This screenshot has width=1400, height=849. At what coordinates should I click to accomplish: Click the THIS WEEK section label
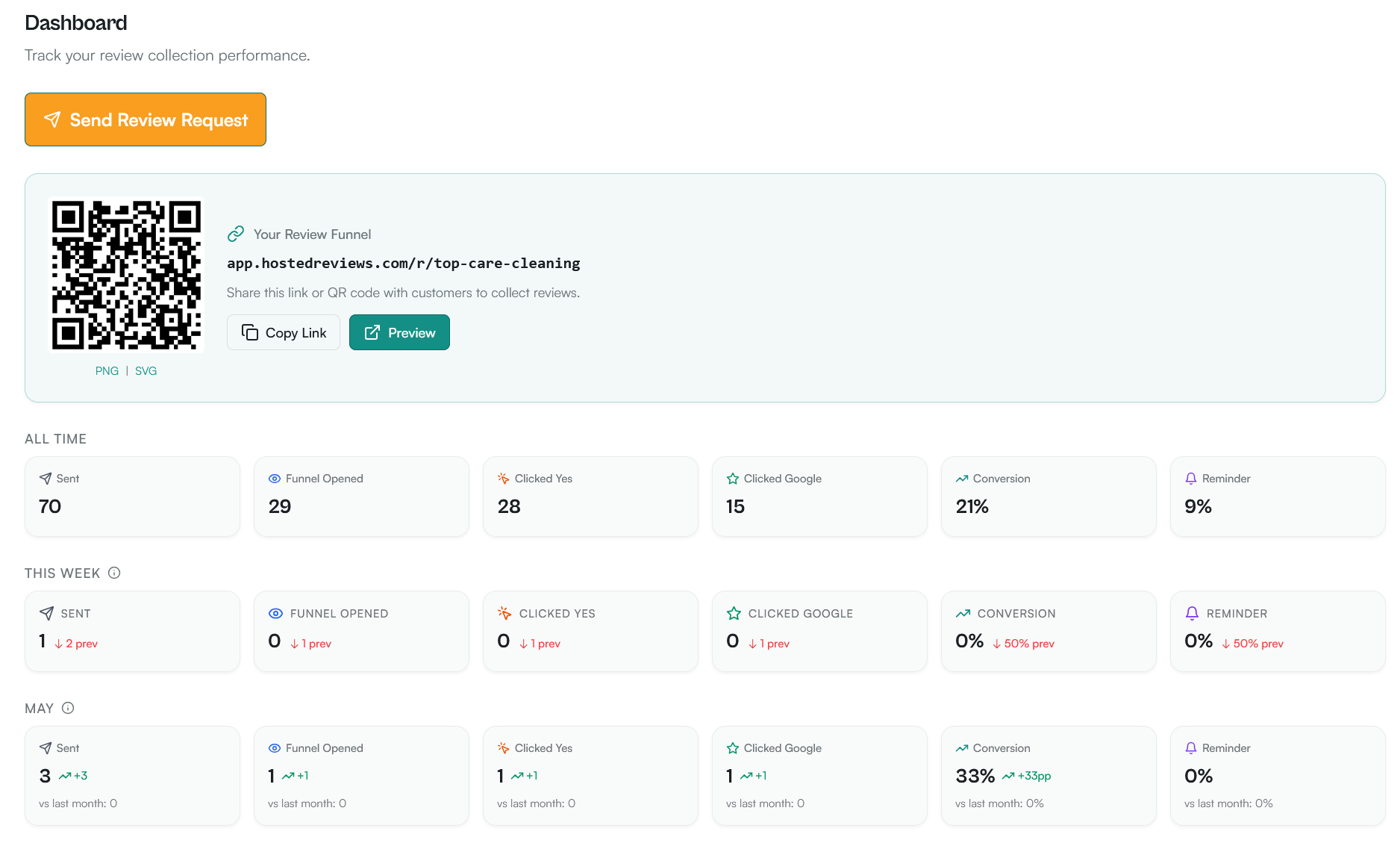coord(62,573)
